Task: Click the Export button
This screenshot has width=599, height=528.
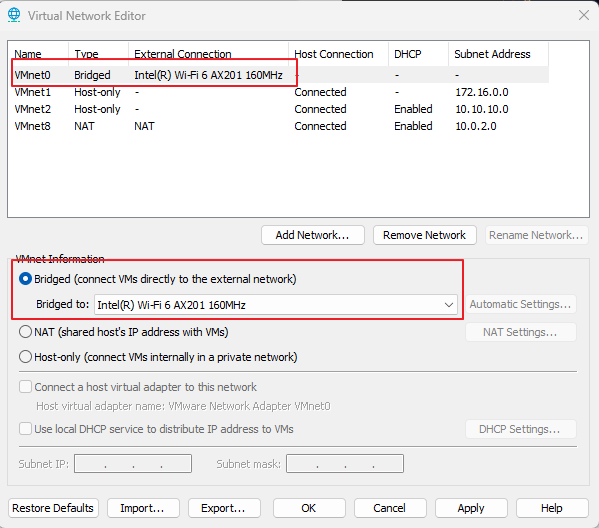Action: [x=224, y=508]
